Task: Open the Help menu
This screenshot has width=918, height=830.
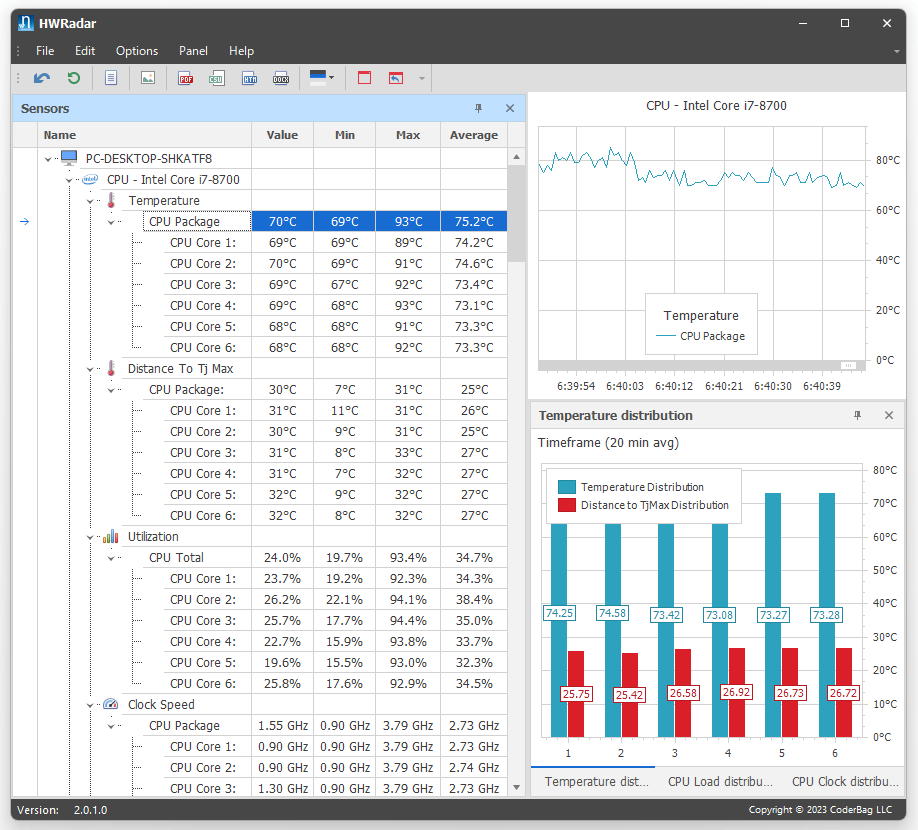Action: (241, 51)
